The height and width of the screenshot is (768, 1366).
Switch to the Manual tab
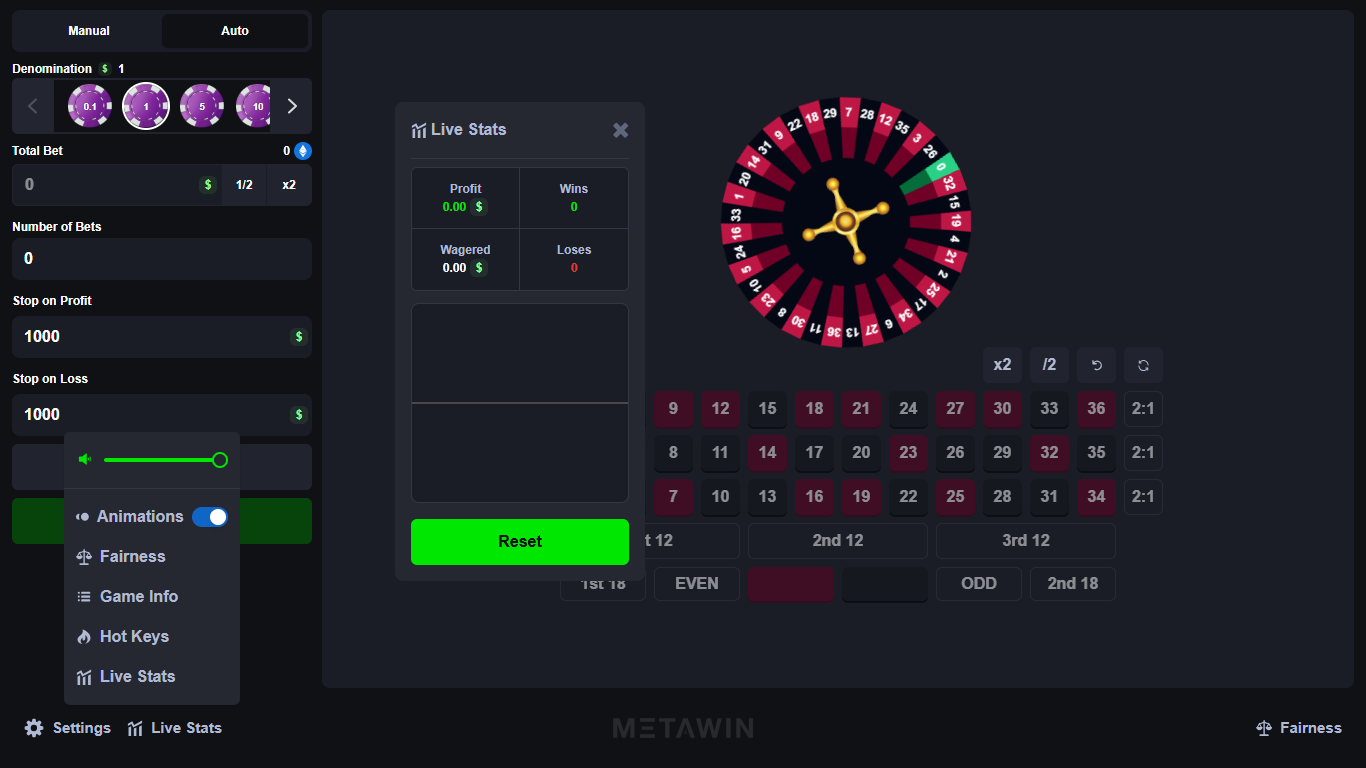(x=89, y=31)
